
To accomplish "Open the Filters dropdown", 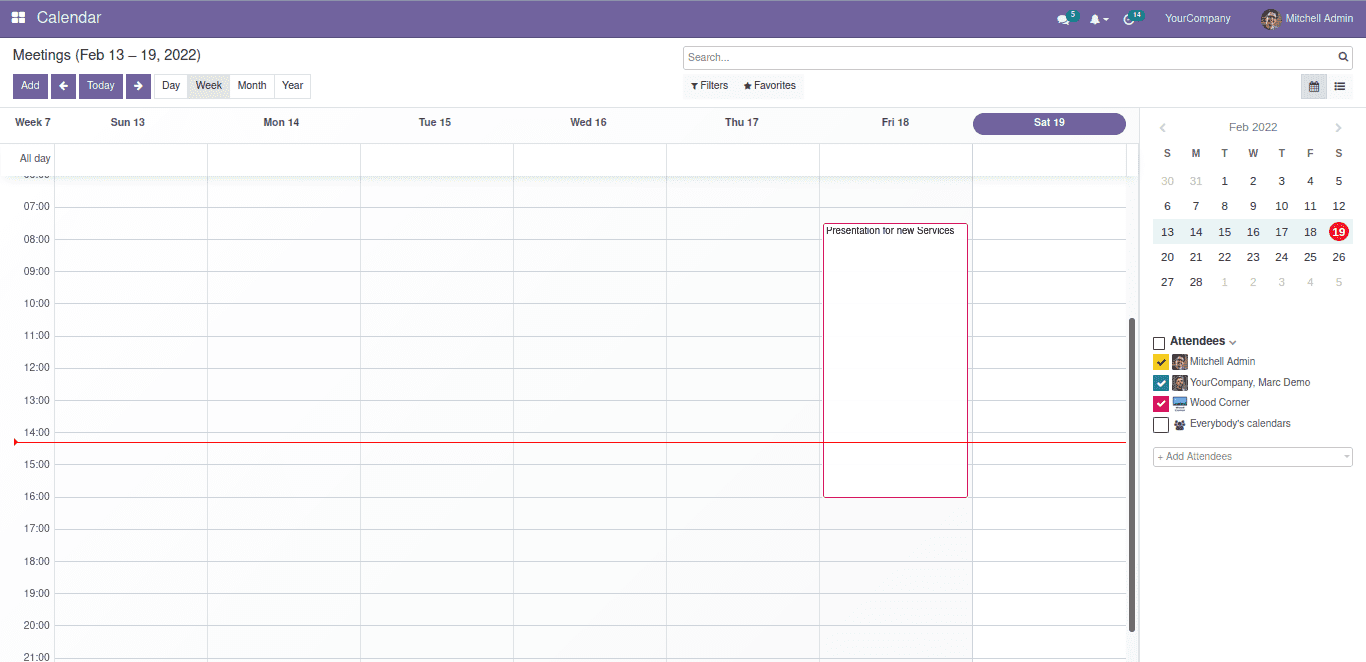I will [x=710, y=86].
